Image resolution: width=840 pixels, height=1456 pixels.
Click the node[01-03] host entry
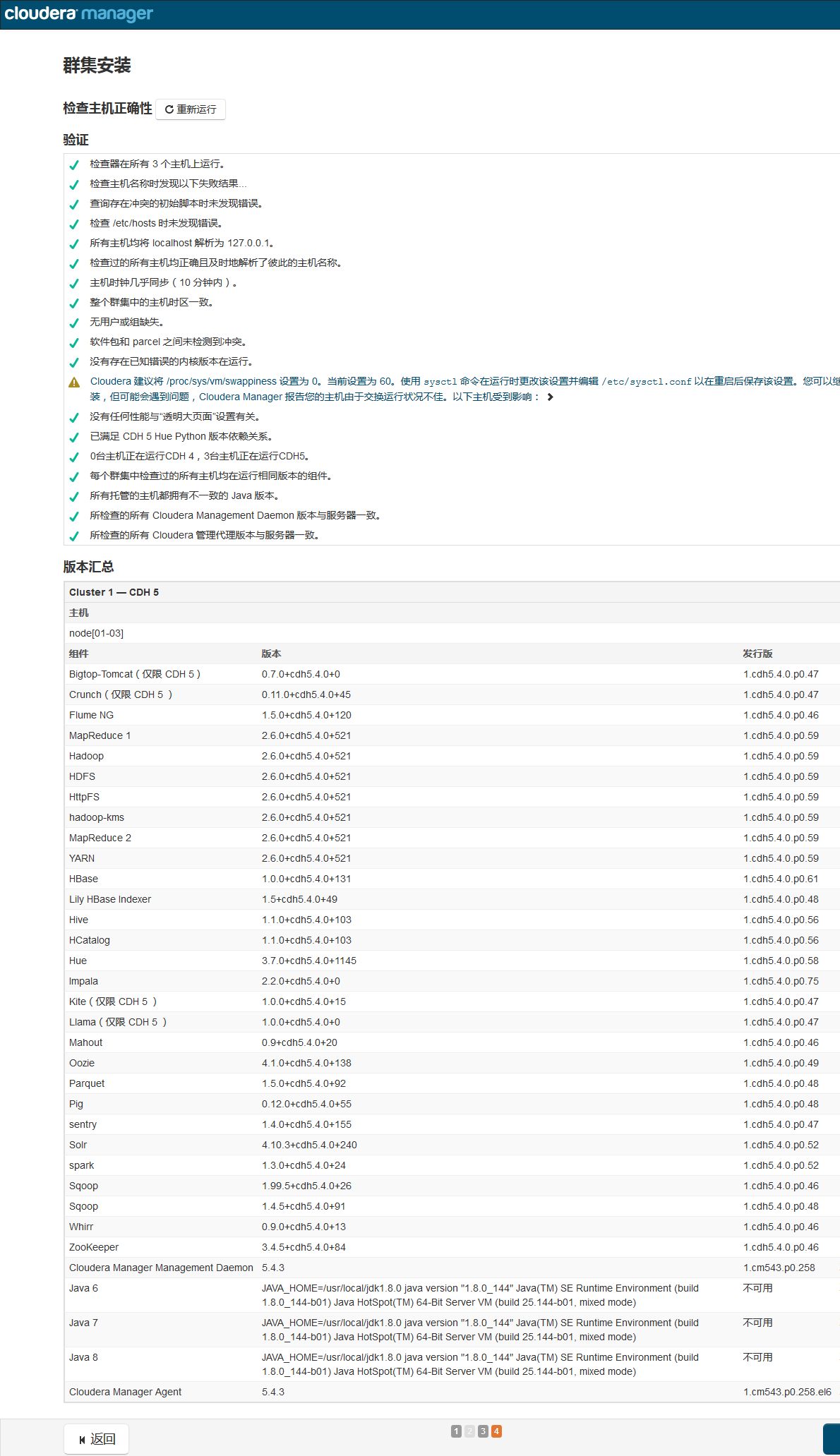(96, 633)
